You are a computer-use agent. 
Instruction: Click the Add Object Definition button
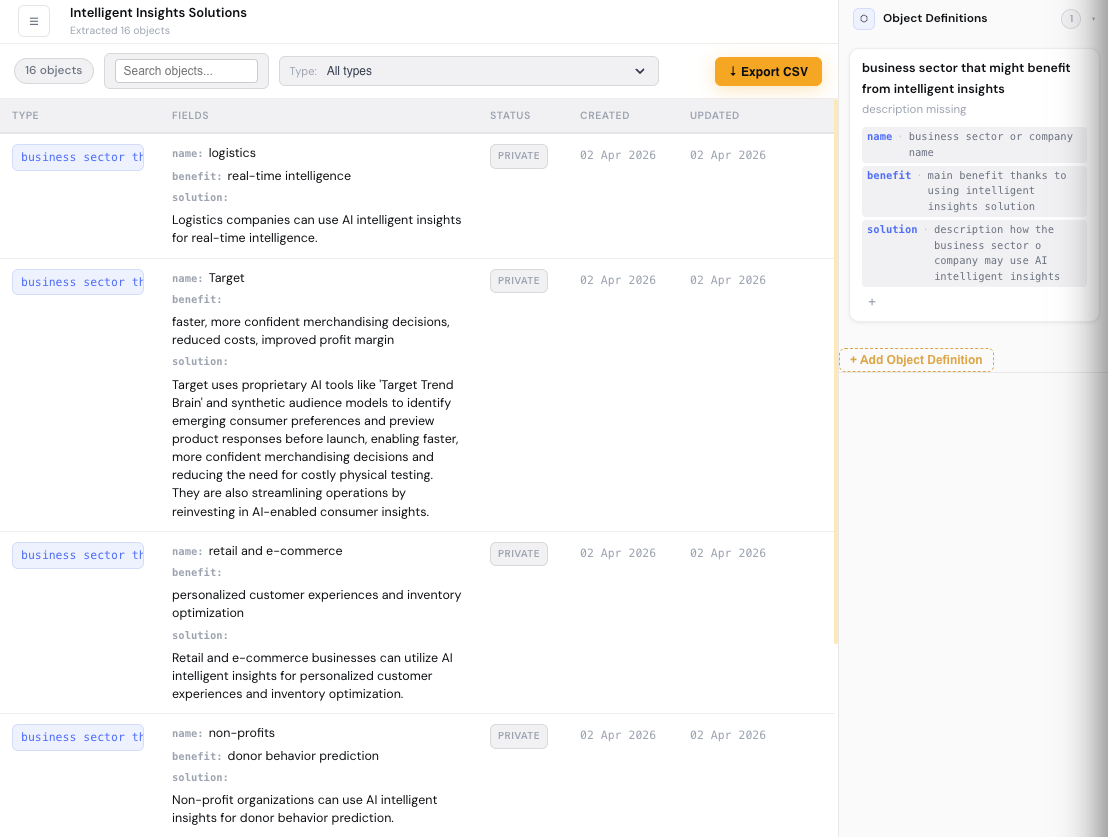tap(916, 360)
